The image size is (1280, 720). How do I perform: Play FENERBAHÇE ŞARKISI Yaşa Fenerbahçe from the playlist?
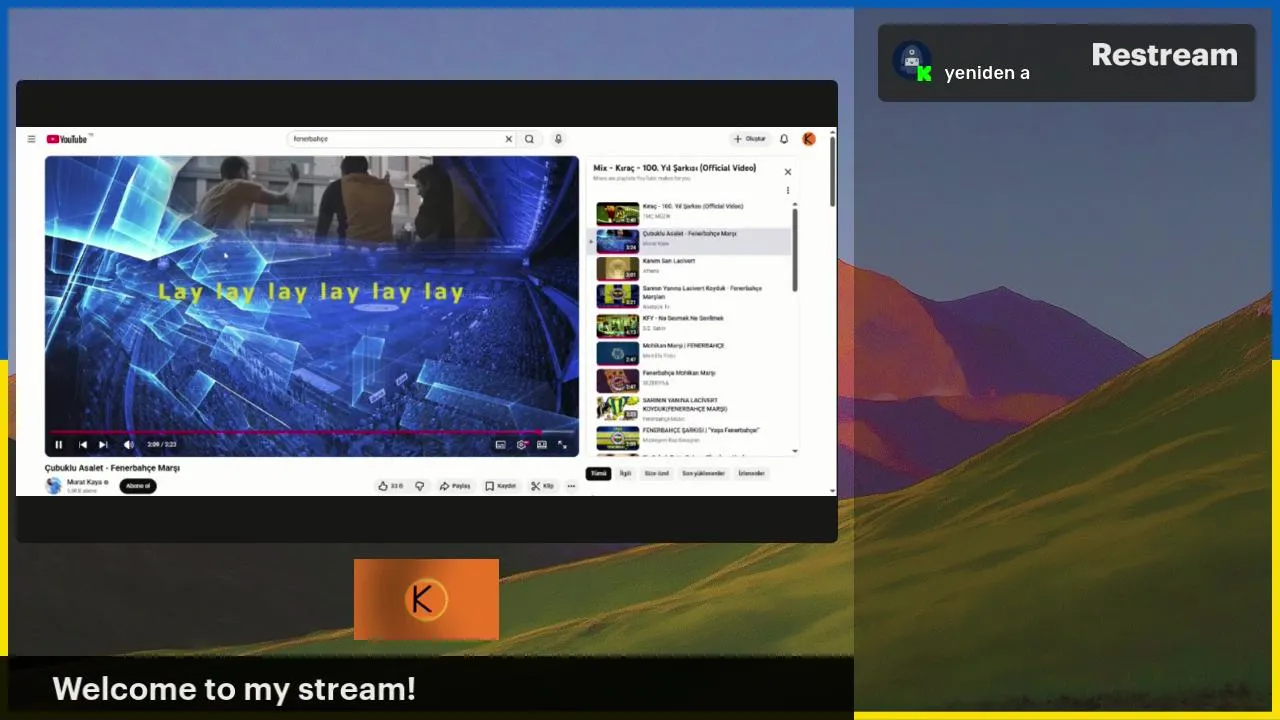(x=690, y=437)
